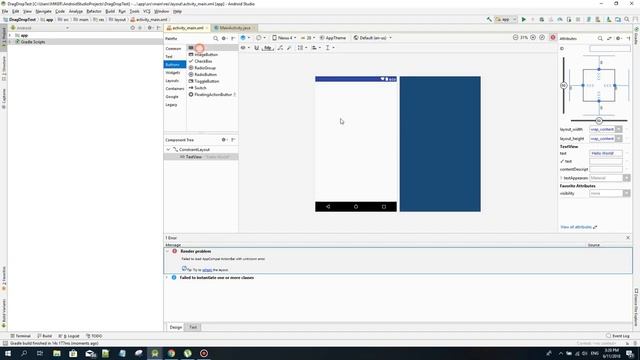Image resolution: width=640 pixels, height=360 pixels.
Task: Open layout_height value dropdown
Action: click(x=619, y=139)
